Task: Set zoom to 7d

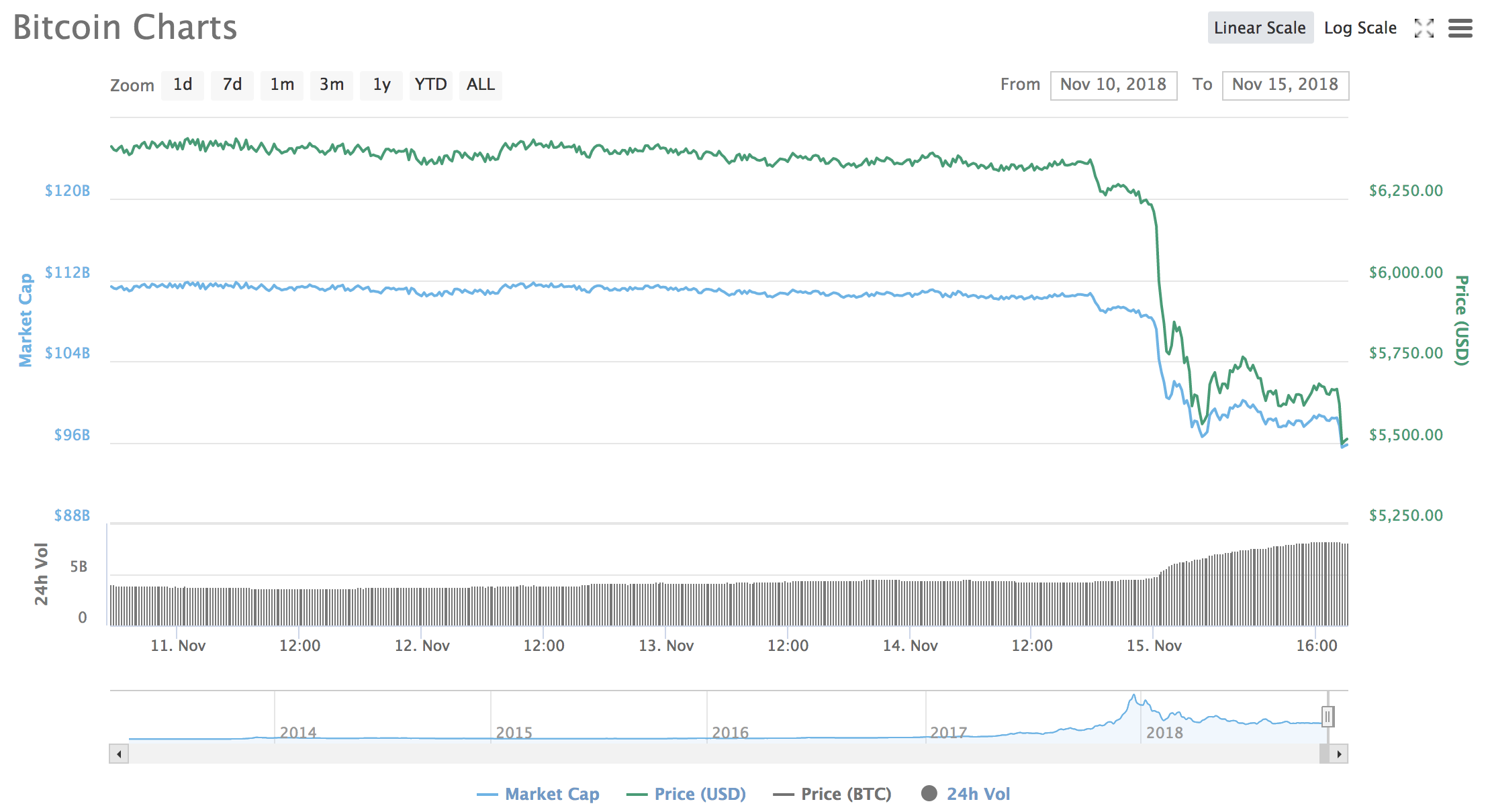Action: pos(232,85)
